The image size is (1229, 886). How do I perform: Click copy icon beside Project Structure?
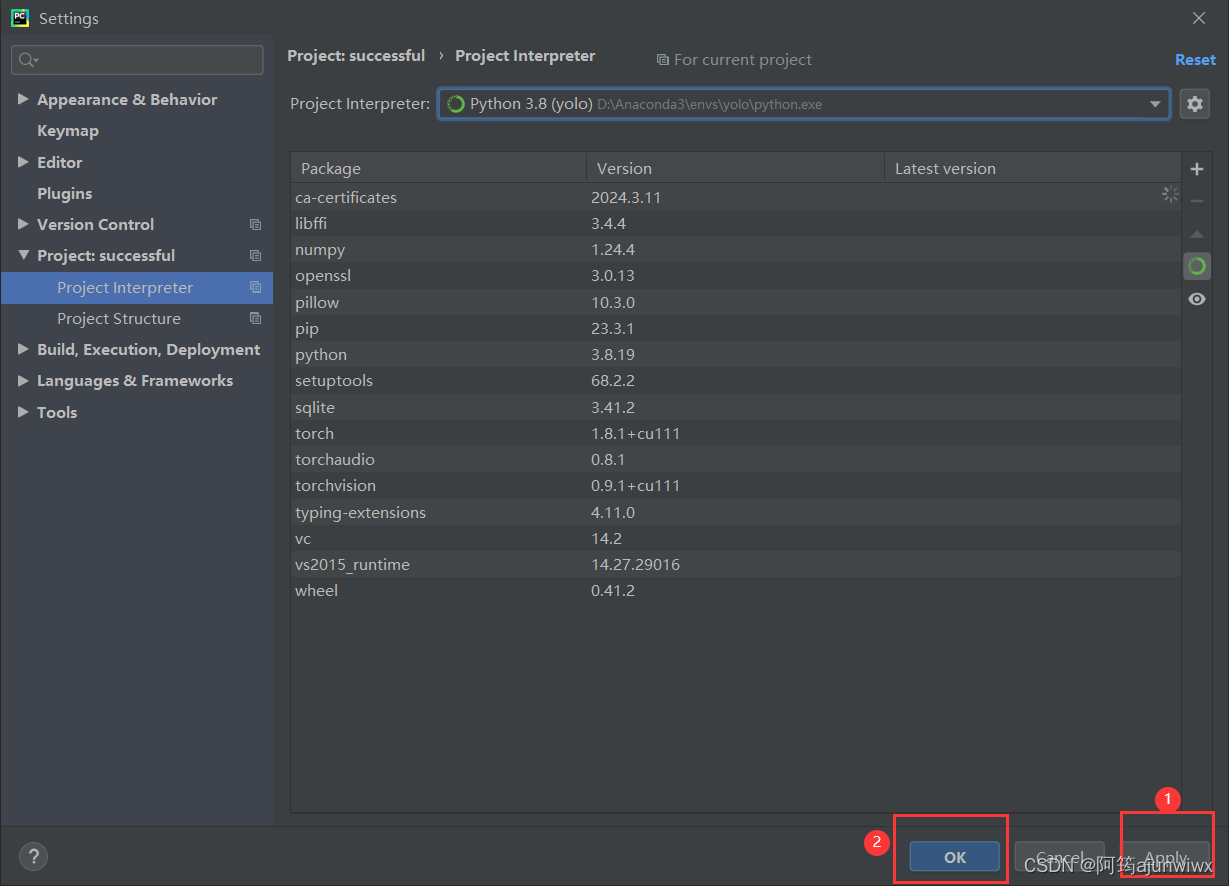click(255, 318)
